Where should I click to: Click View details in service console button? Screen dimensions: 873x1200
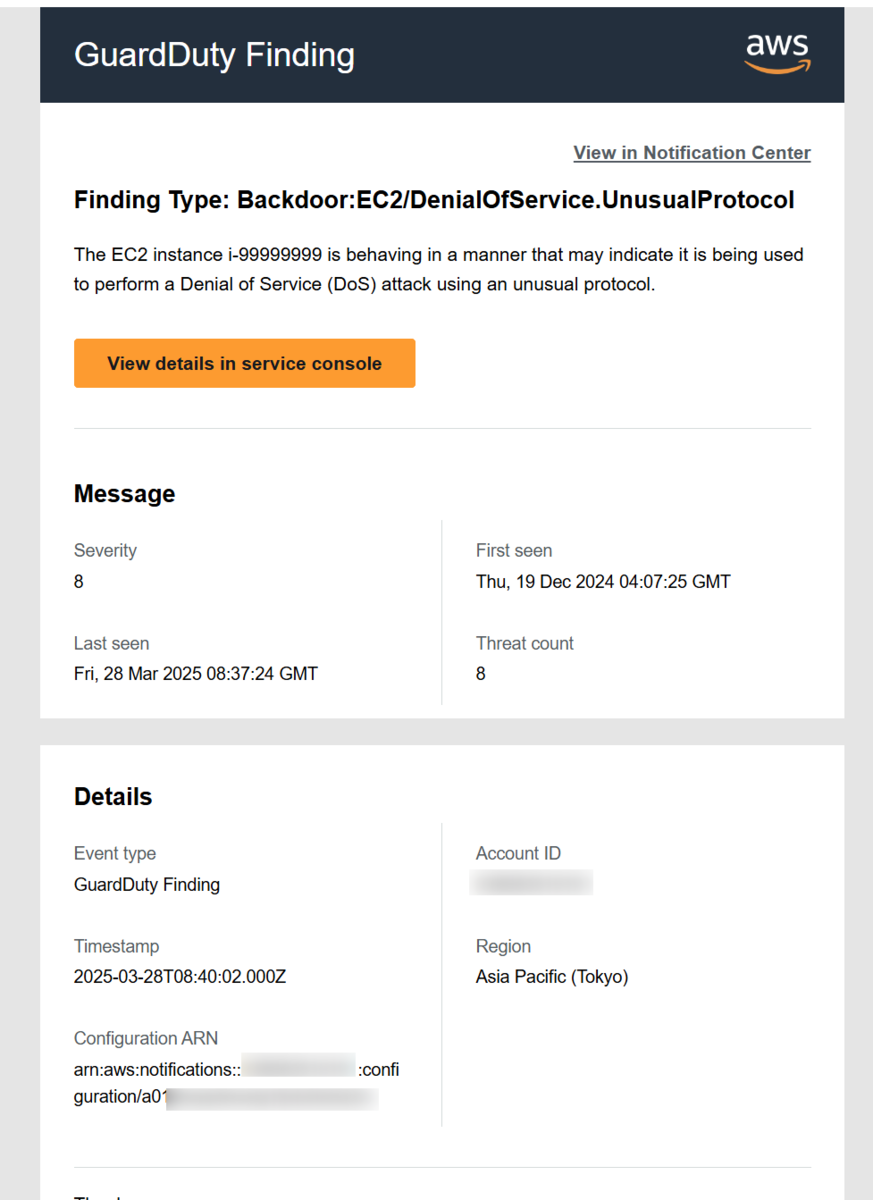pos(244,363)
